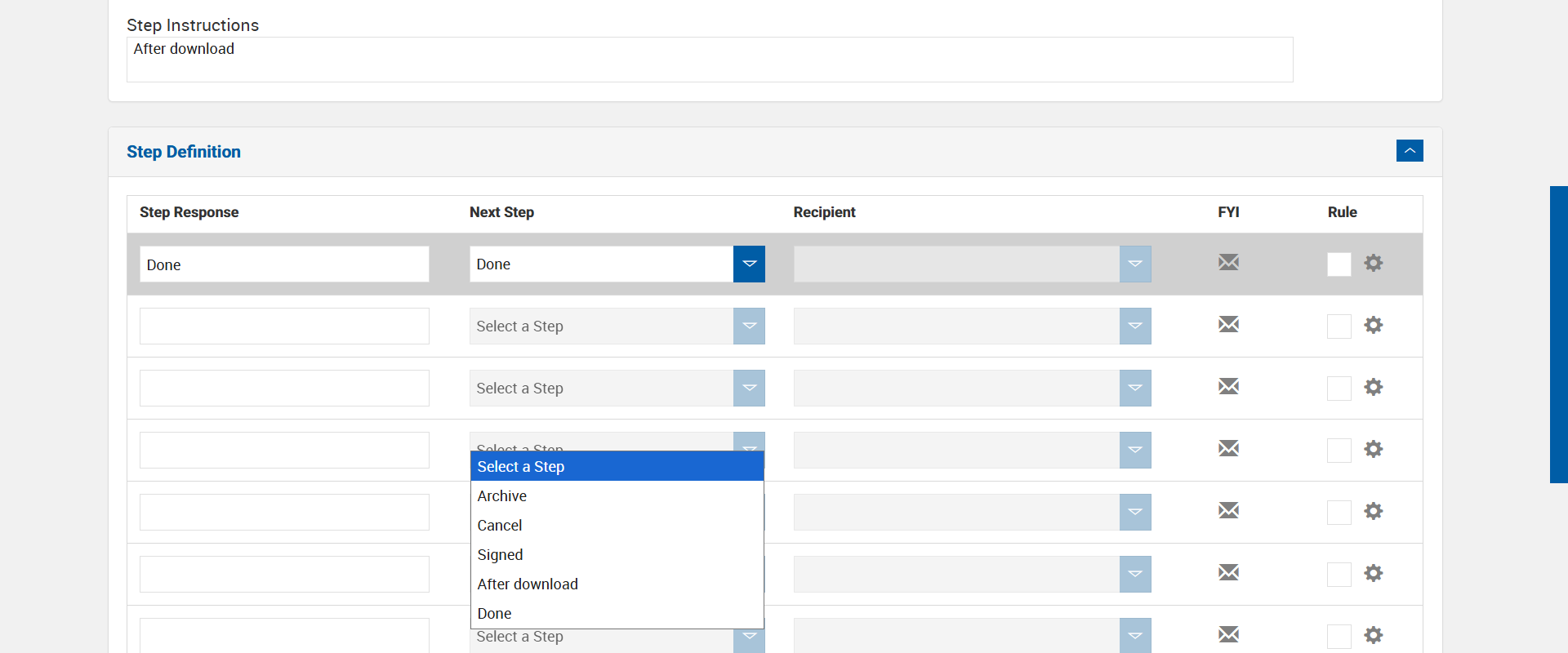This screenshot has width=1568, height=653.
Task: Expand the Recipient dropdown in Done row
Action: (x=1135, y=264)
